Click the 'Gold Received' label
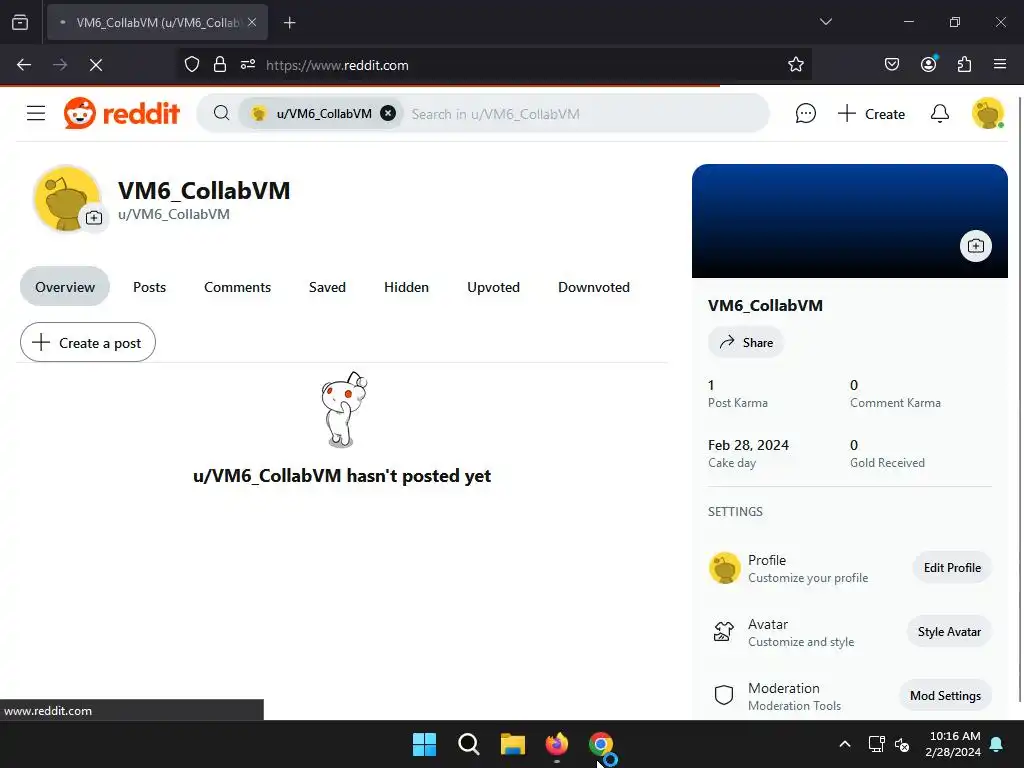Image resolution: width=1024 pixels, height=768 pixels. 887,462
